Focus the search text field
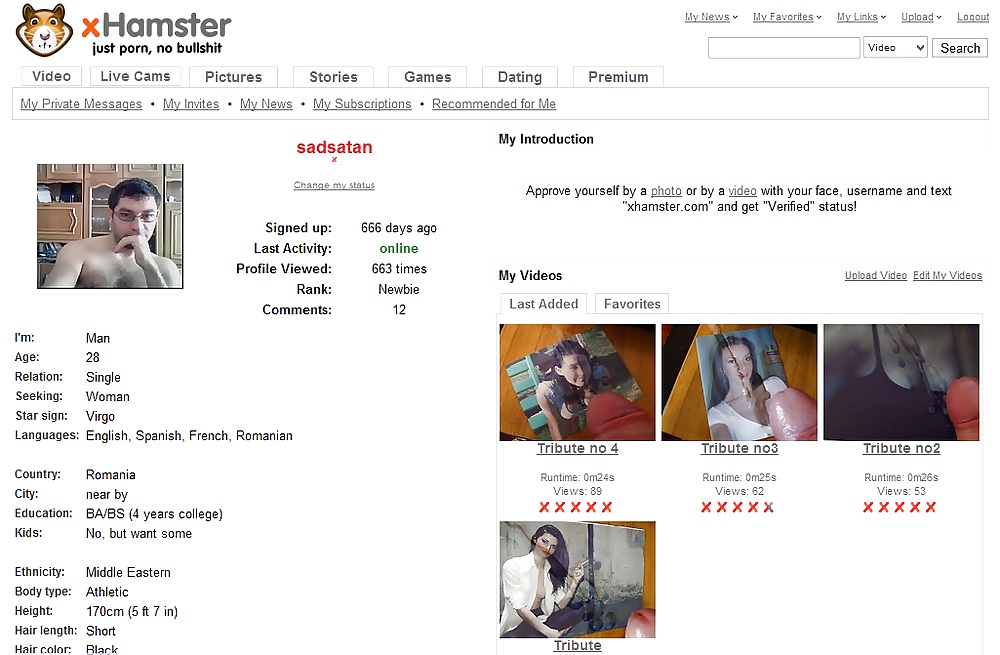 point(784,48)
